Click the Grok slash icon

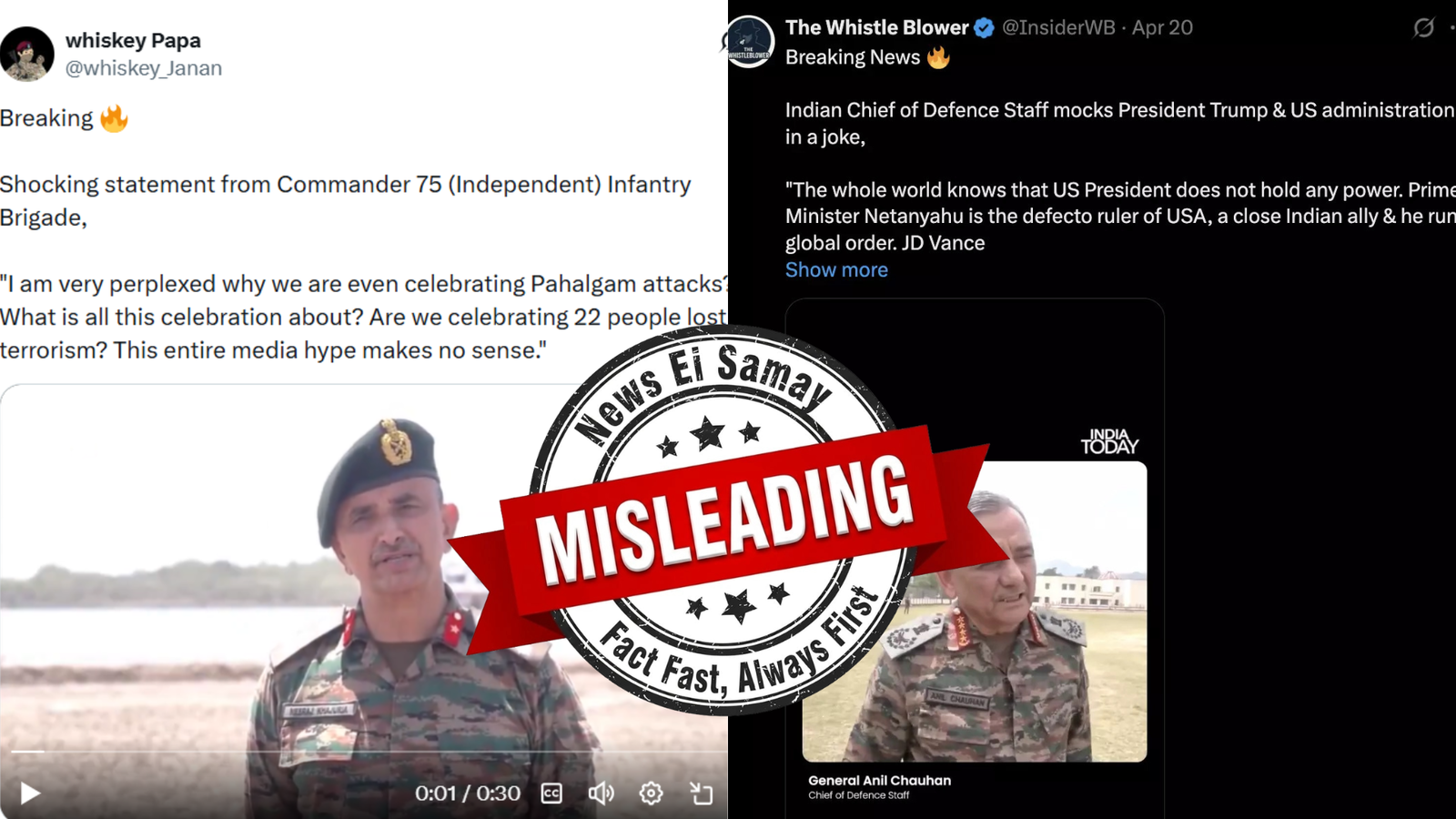[1423, 28]
